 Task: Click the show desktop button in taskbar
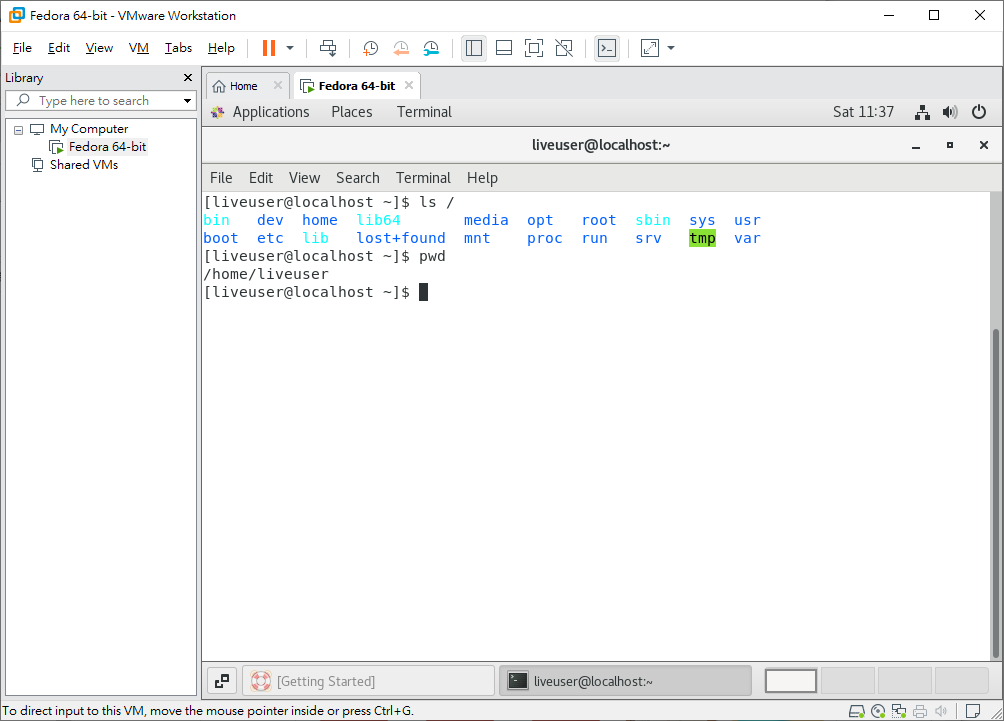click(x=222, y=681)
